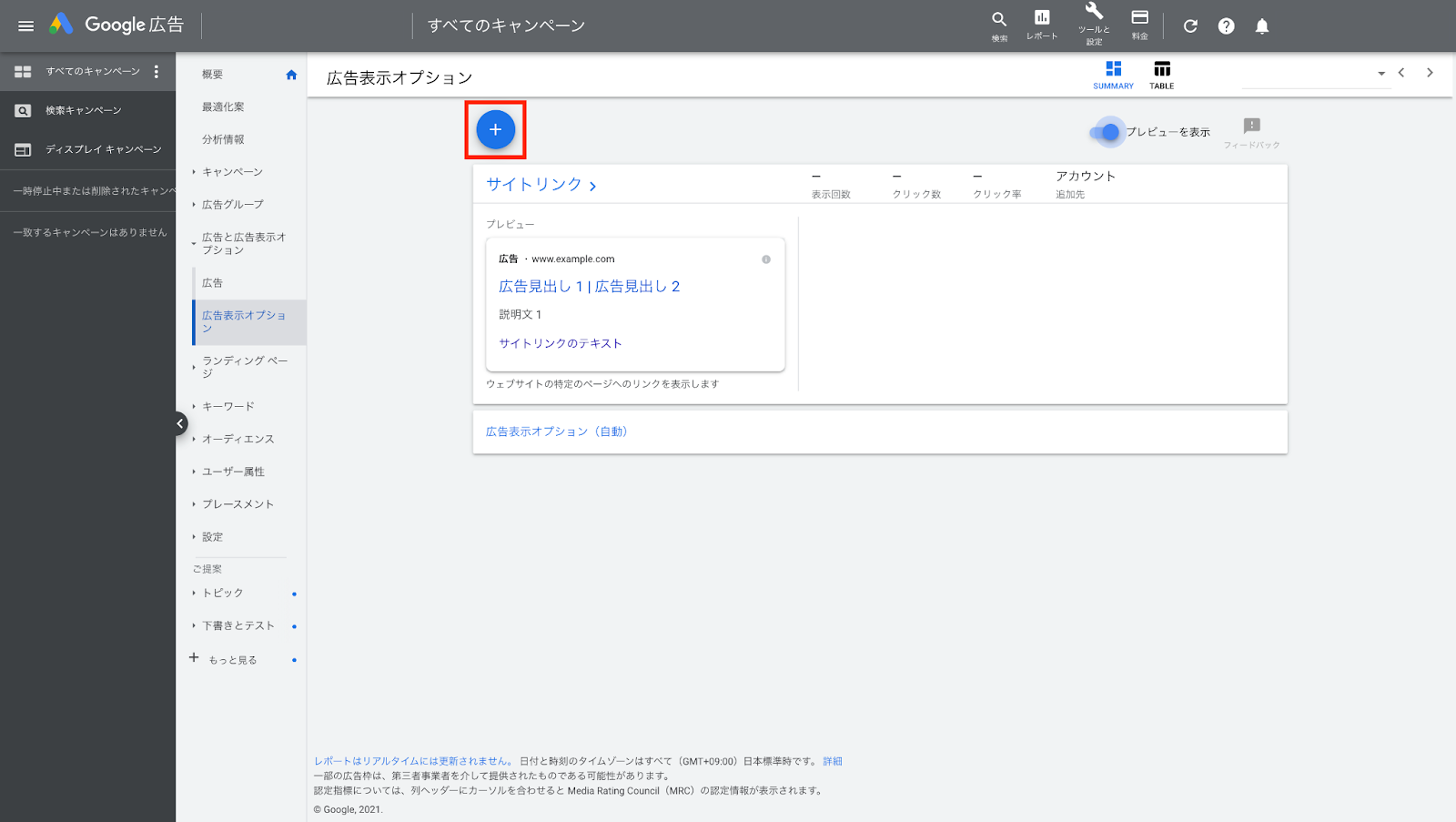Select ディスプレイ キャンペーン in sidebar
Image resolution: width=1456 pixels, height=822 pixels.
(x=104, y=149)
